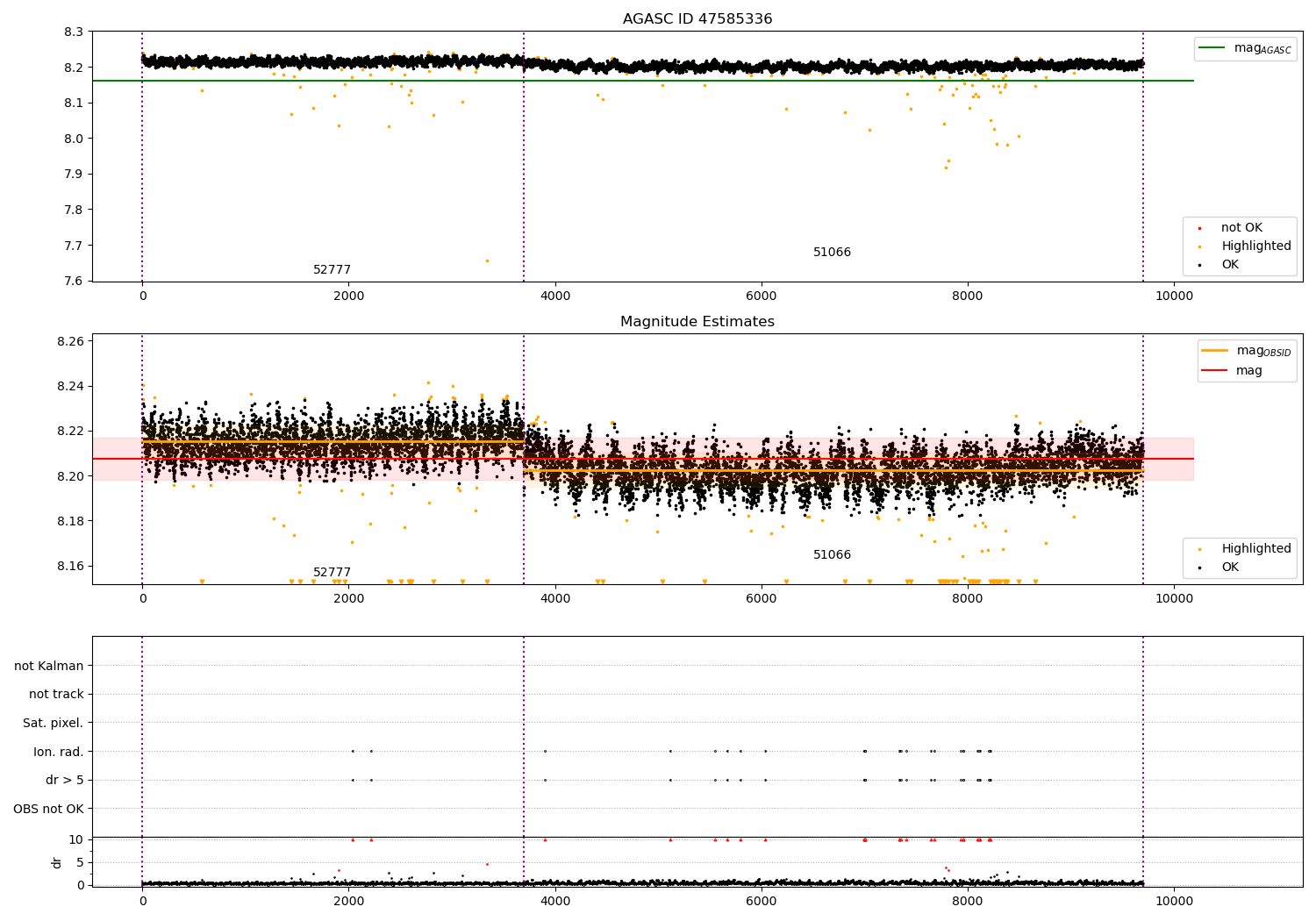
Task: Click the red 'mag' legend line
Action: (x=1215, y=371)
